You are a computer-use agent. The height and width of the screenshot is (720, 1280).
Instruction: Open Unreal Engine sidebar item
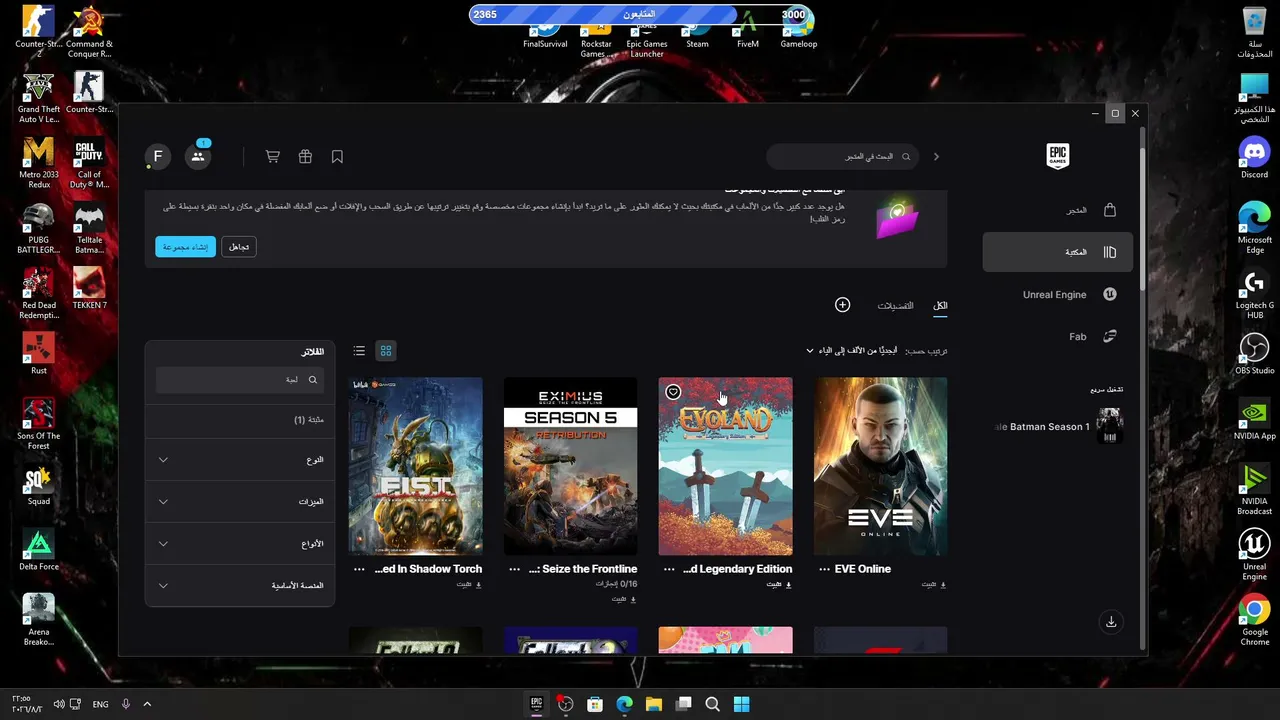1058,295
